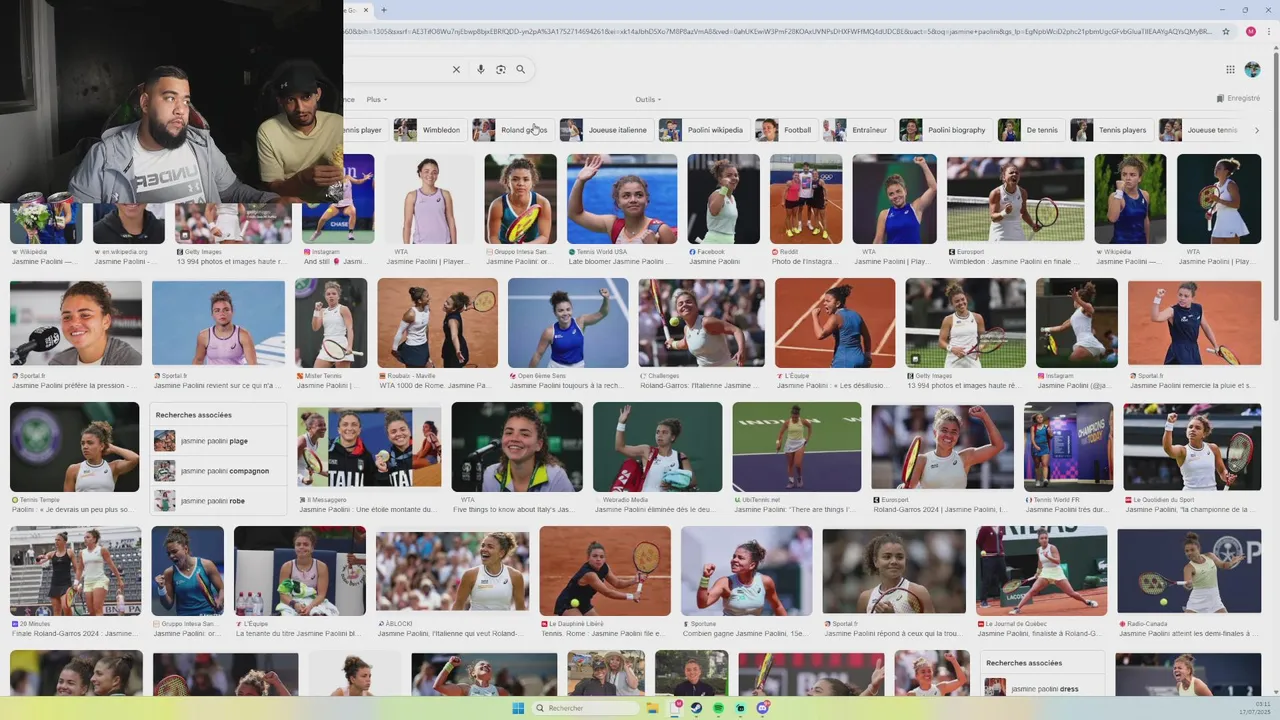Open related search jasmine paolini compagnon
This screenshot has width=1280, height=720.
tap(218, 471)
